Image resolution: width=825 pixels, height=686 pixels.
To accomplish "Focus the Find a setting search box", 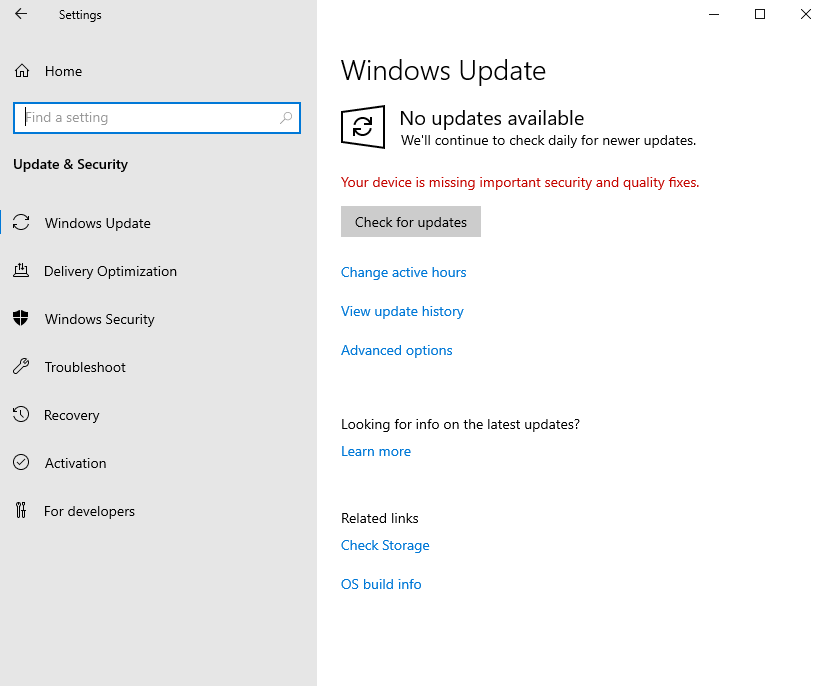I will coord(157,118).
